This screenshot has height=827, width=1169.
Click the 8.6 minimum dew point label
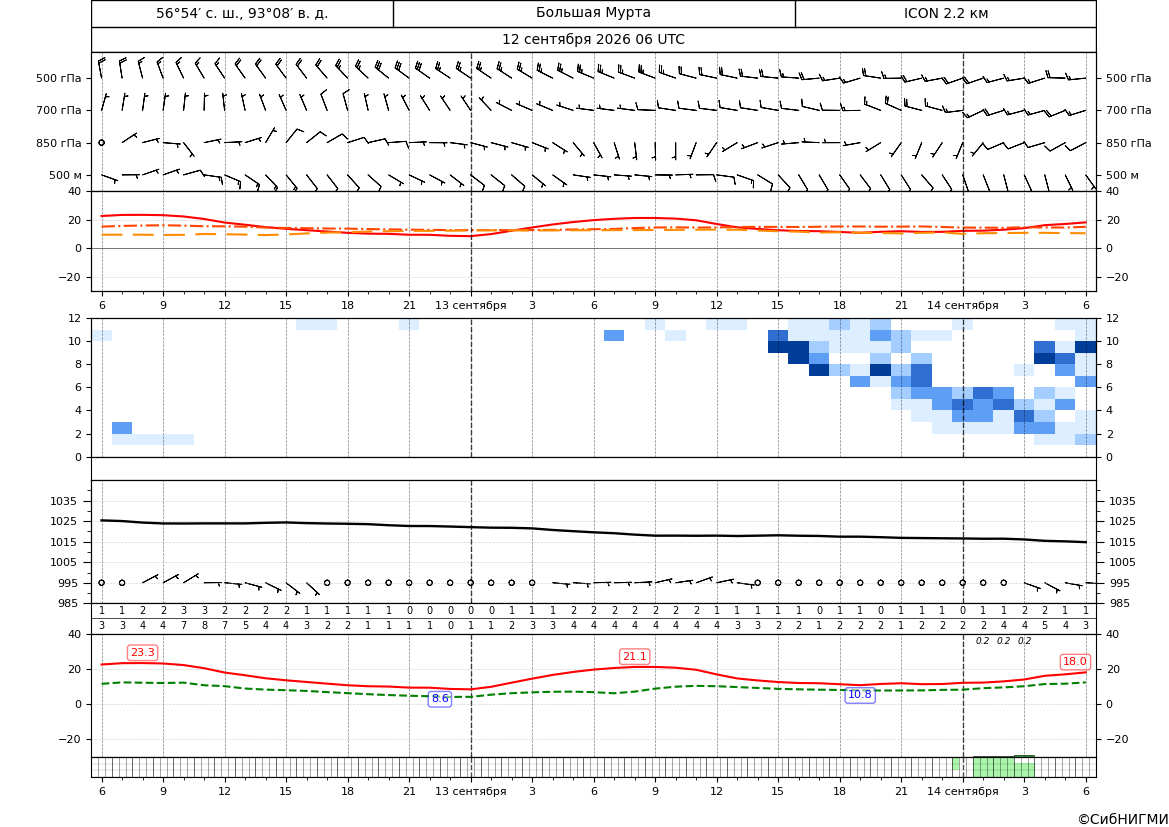[440, 699]
